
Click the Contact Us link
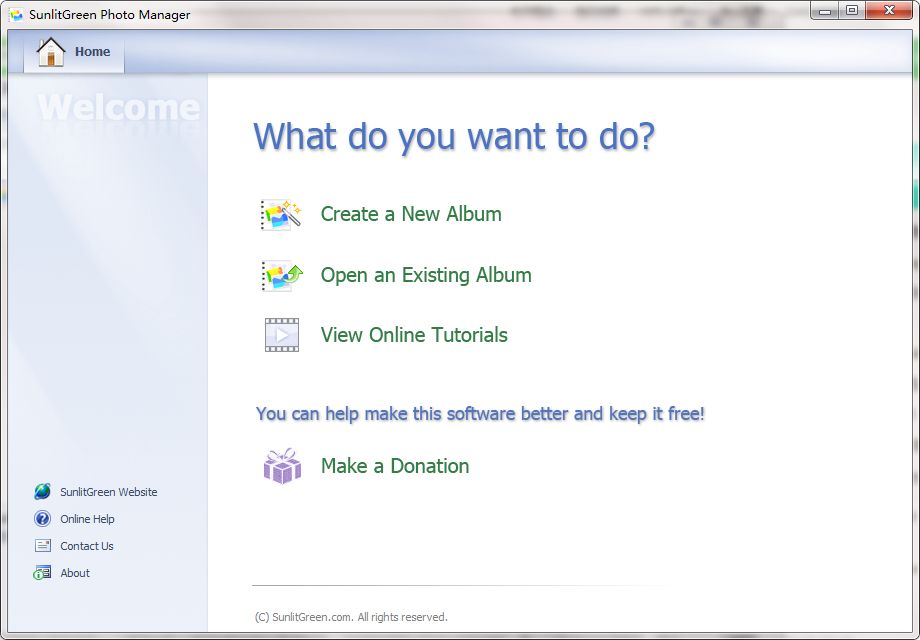87,546
